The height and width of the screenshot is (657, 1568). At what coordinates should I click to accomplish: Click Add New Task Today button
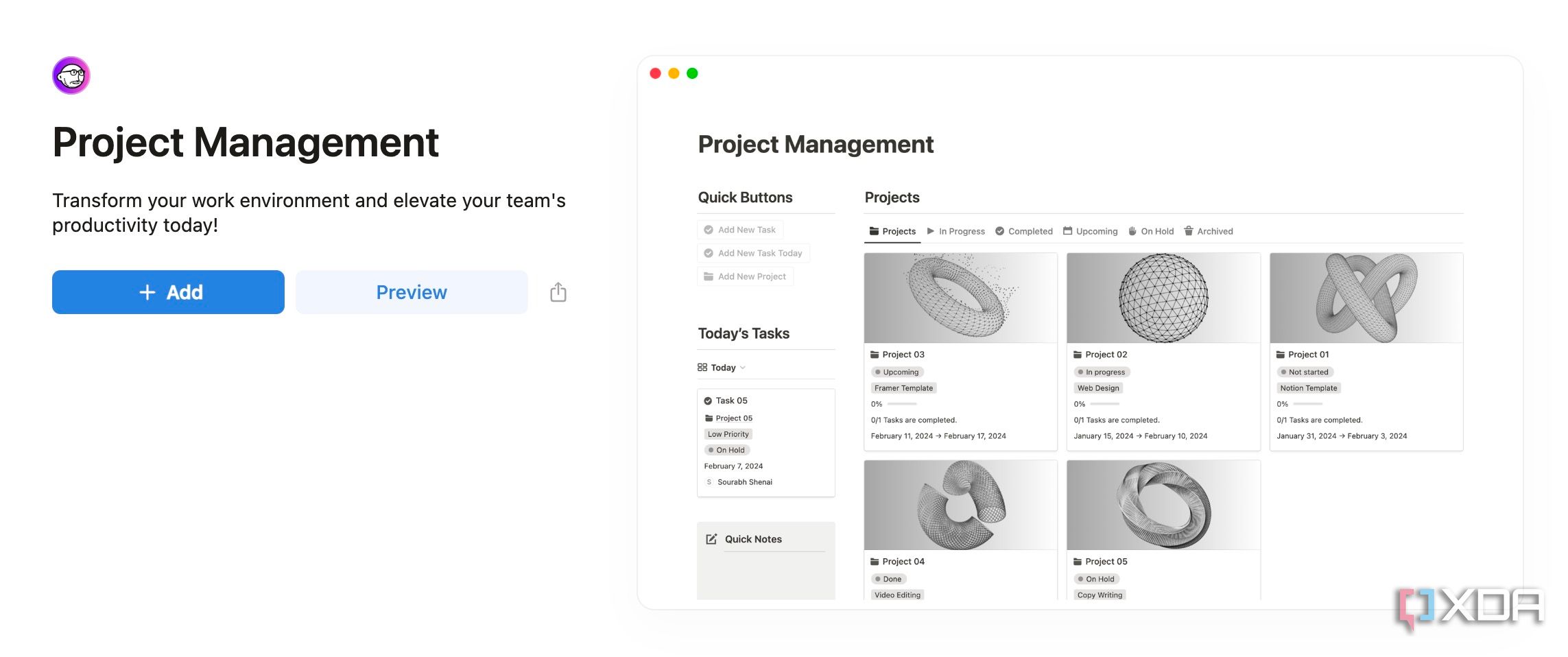point(753,253)
